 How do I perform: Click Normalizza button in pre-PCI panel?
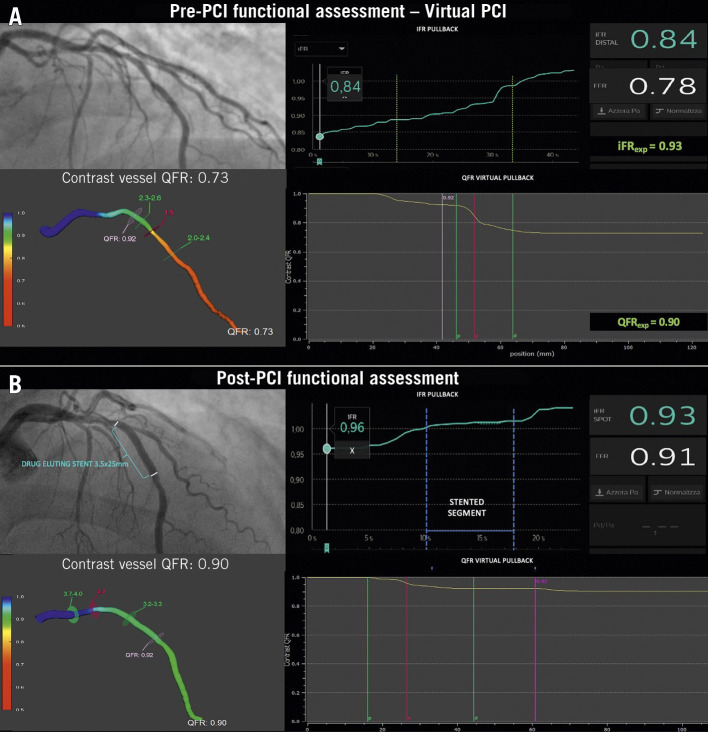(676, 111)
